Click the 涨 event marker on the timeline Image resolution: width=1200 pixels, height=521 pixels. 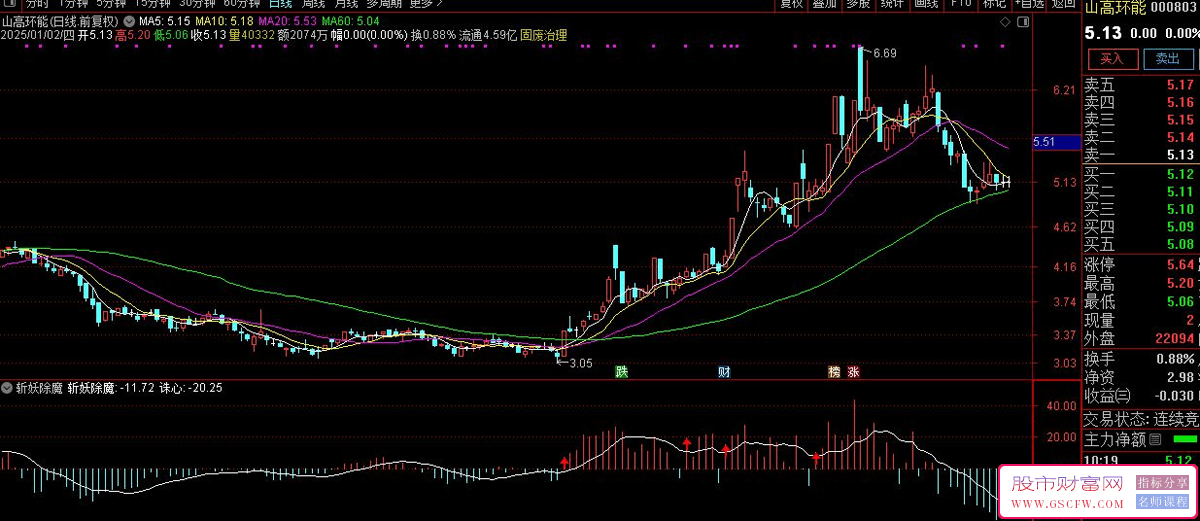(x=854, y=372)
